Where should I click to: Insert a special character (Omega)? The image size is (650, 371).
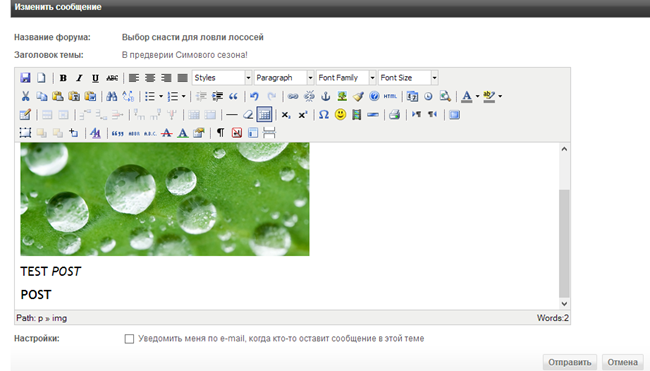point(324,115)
